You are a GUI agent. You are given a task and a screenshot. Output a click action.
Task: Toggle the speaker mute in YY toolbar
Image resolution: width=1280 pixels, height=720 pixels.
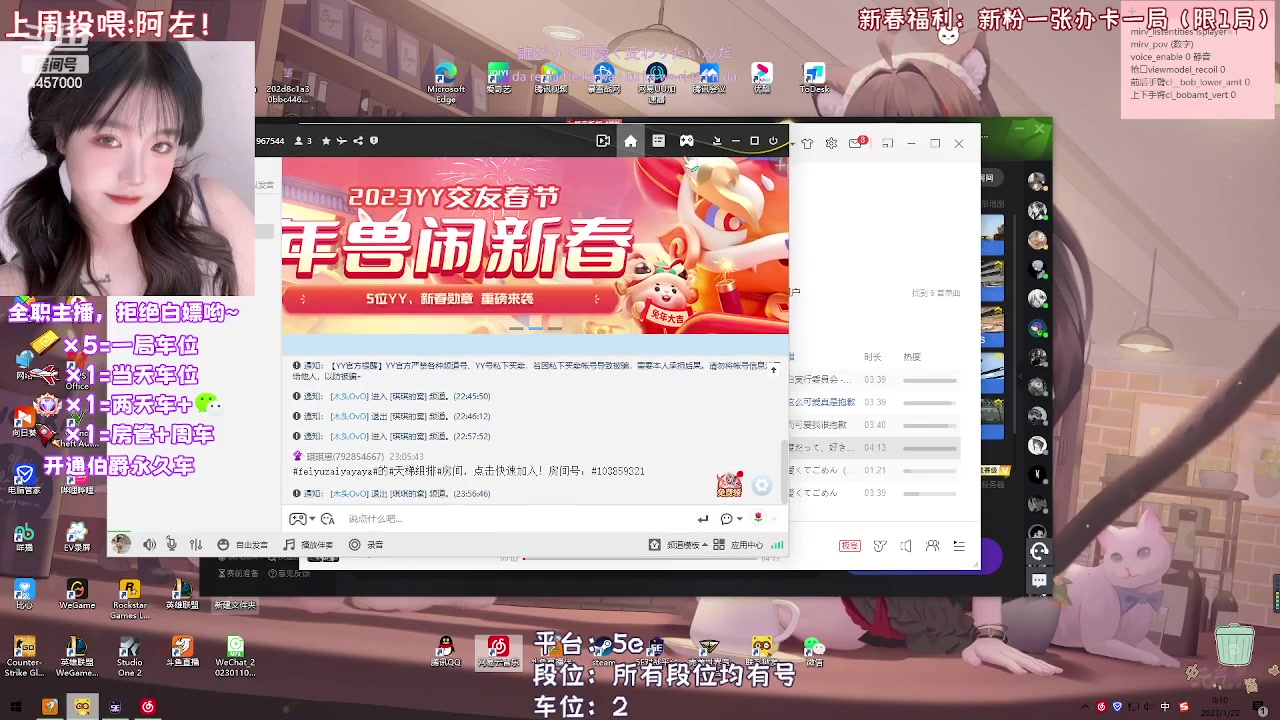[149, 545]
